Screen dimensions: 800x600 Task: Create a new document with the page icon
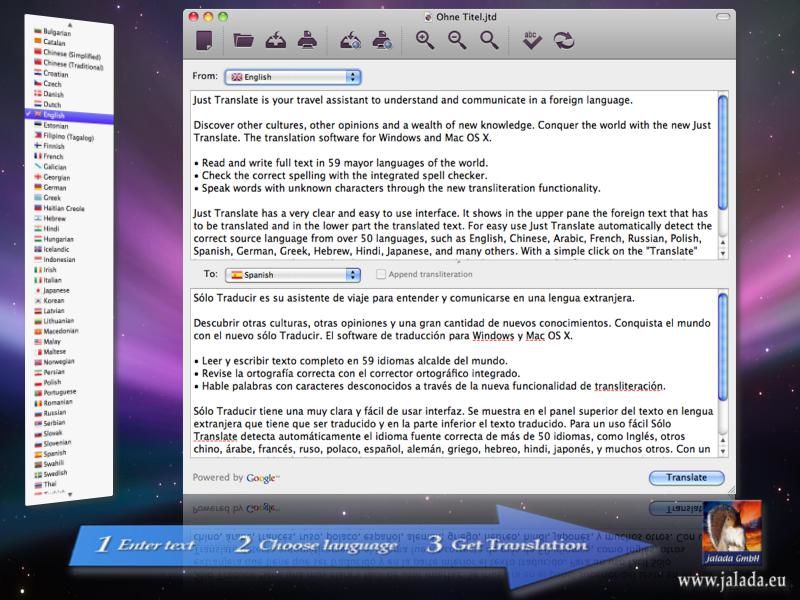[x=204, y=40]
